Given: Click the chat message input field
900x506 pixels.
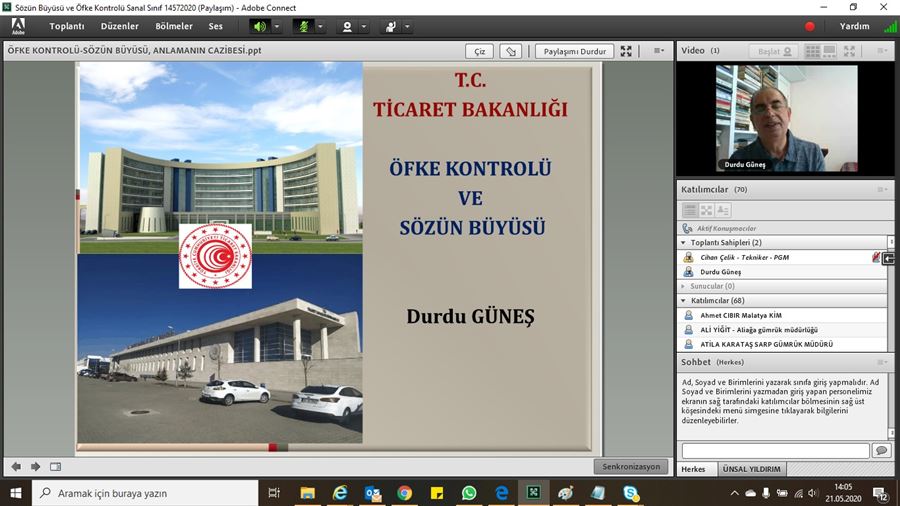Looking at the screenshot, I should click(775, 450).
